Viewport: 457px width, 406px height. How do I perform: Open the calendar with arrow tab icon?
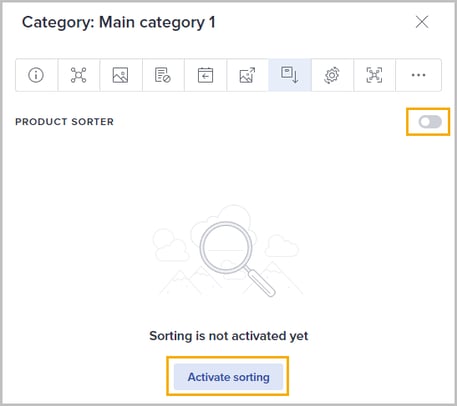[205, 75]
